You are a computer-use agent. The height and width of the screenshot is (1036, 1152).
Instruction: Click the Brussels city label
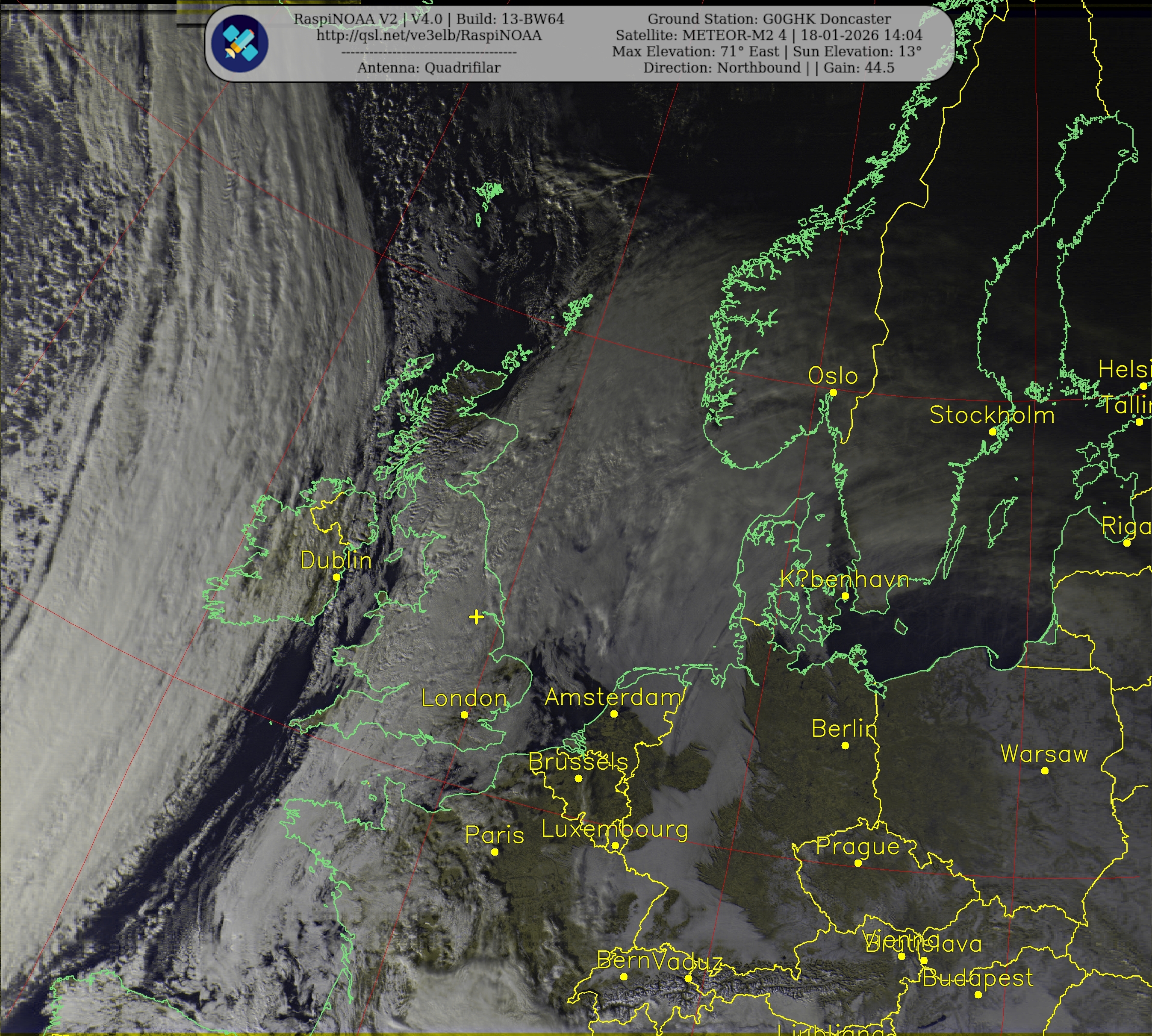pos(578,762)
